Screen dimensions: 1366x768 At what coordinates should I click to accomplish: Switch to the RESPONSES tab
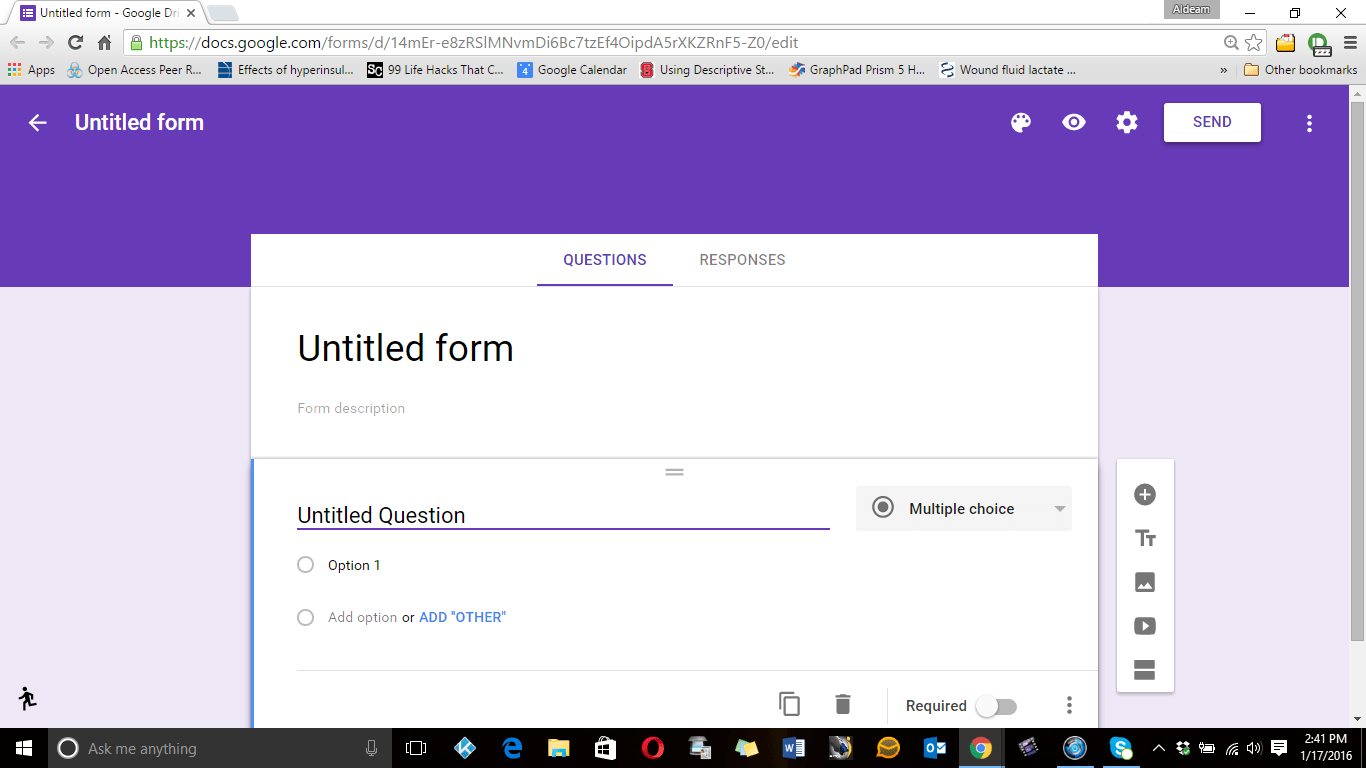coord(742,260)
